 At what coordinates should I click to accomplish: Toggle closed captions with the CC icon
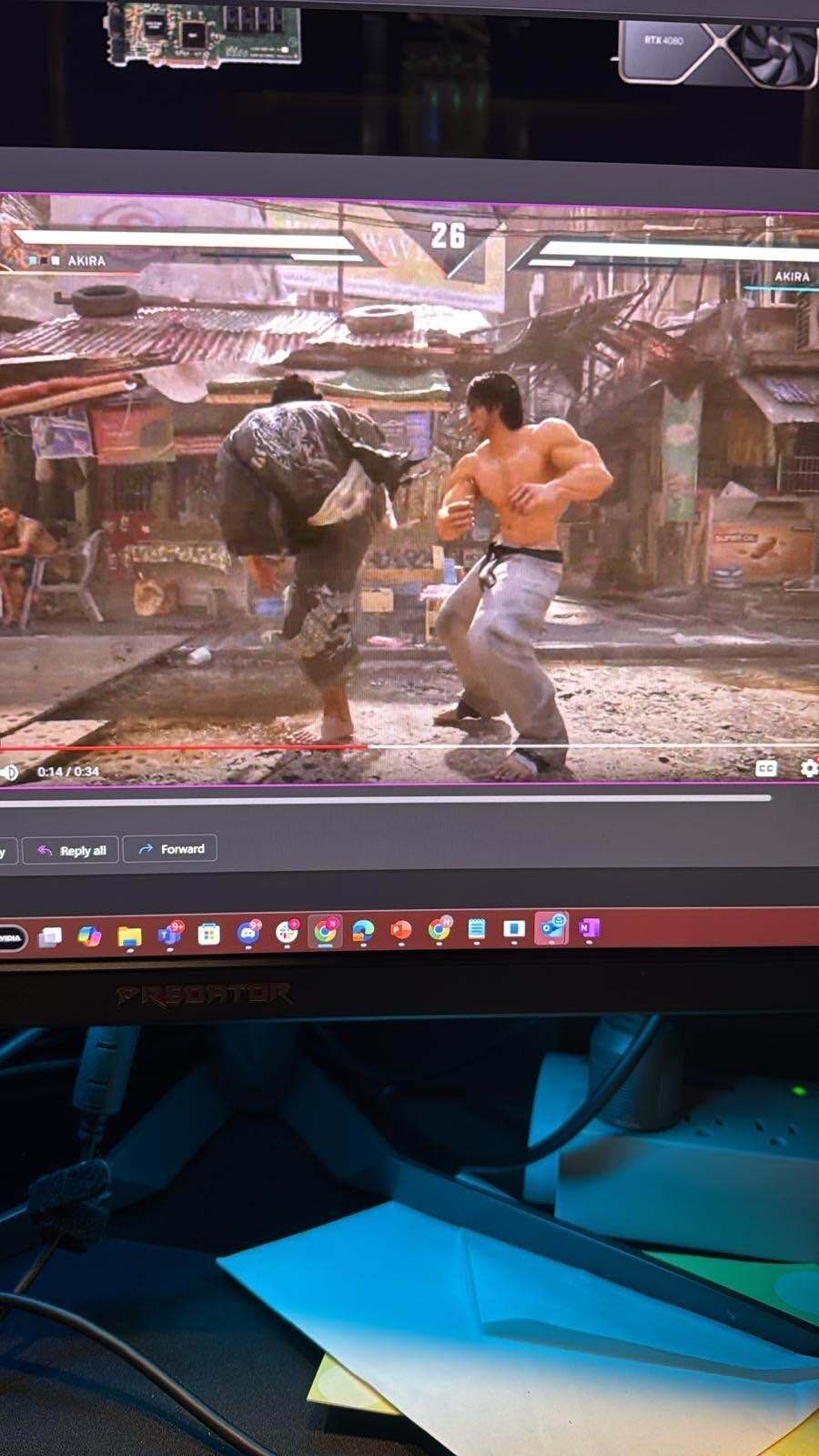[766, 768]
